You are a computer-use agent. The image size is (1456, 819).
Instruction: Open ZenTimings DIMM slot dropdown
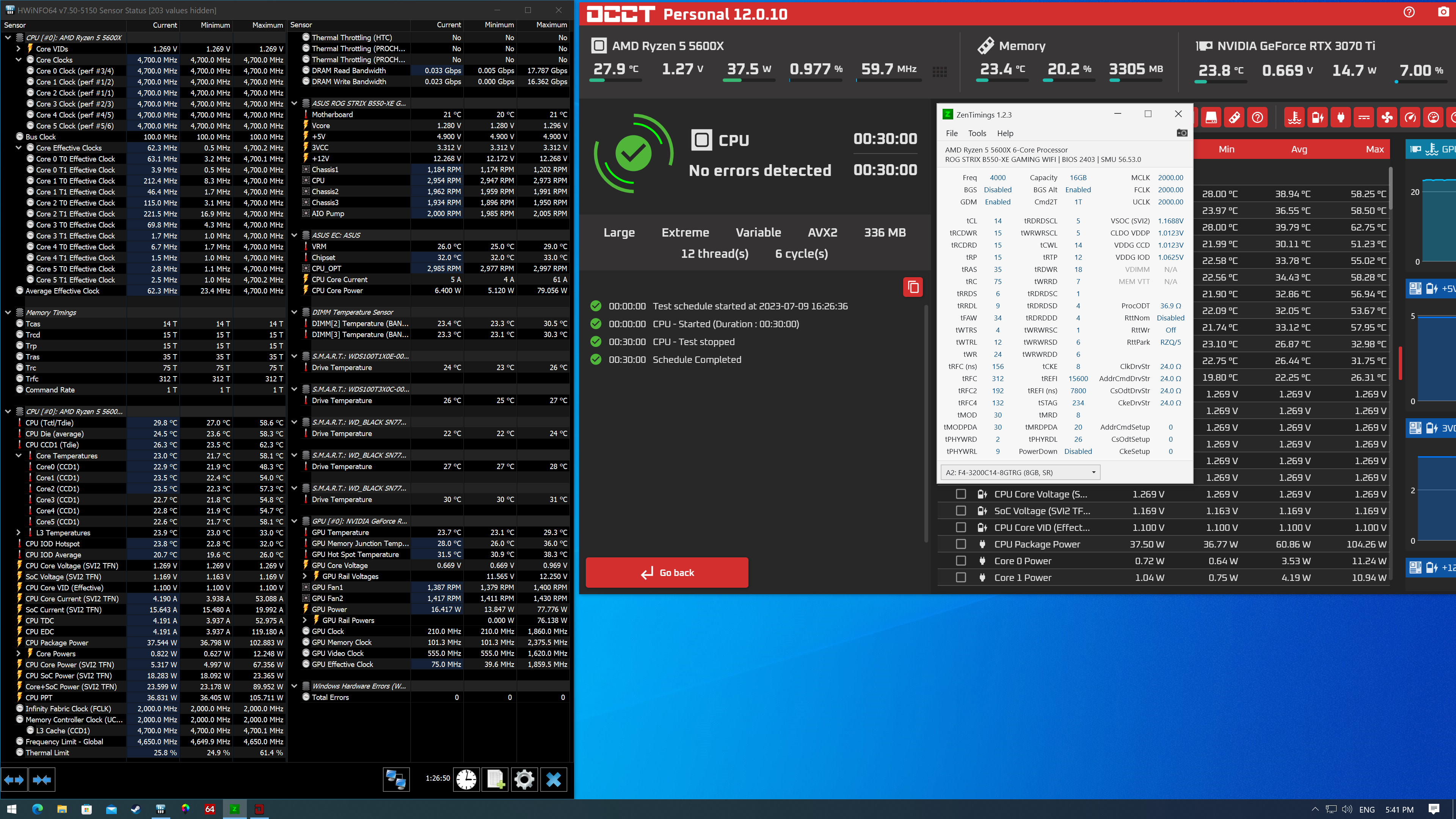point(1020,472)
